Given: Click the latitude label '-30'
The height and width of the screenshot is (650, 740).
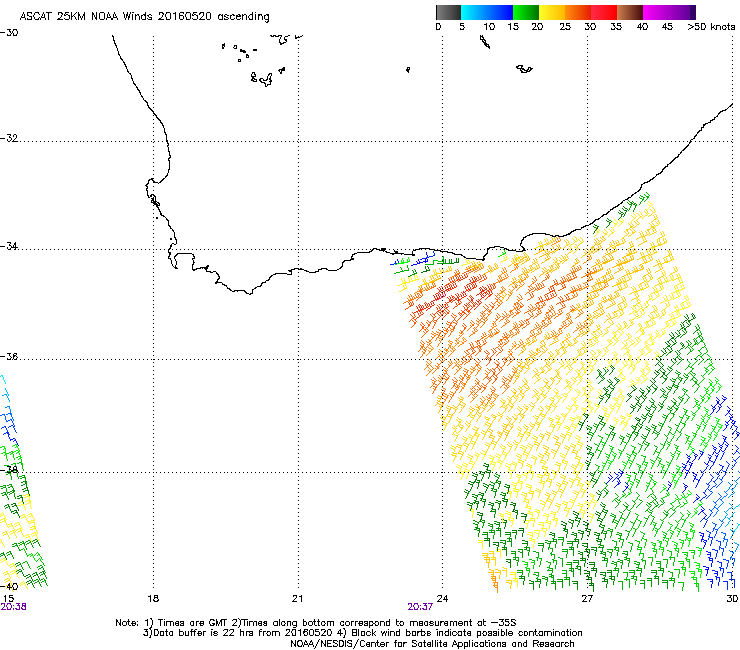Looking at the screenshot, I should [9, 33].
